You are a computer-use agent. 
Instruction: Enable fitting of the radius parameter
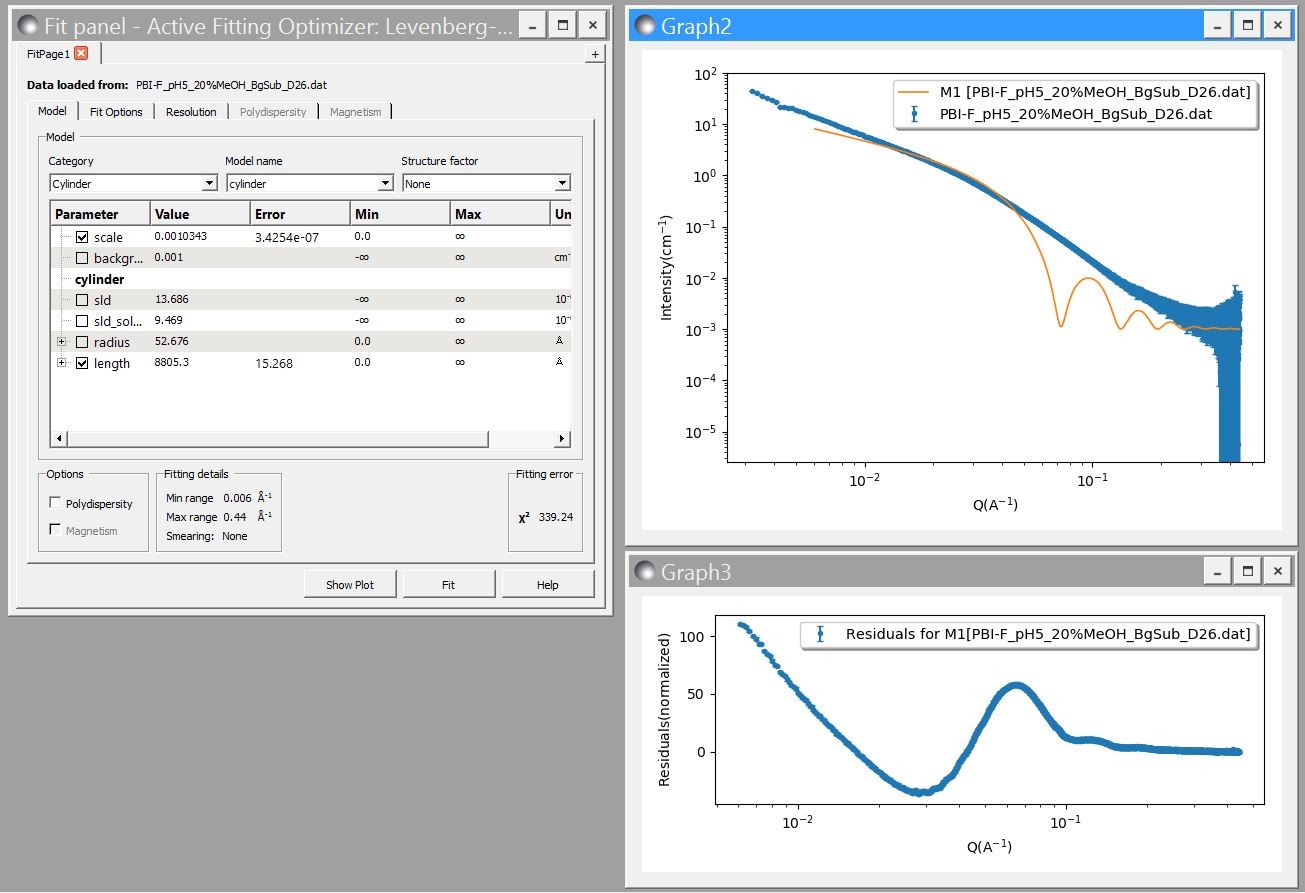click(x=82, y=342)
